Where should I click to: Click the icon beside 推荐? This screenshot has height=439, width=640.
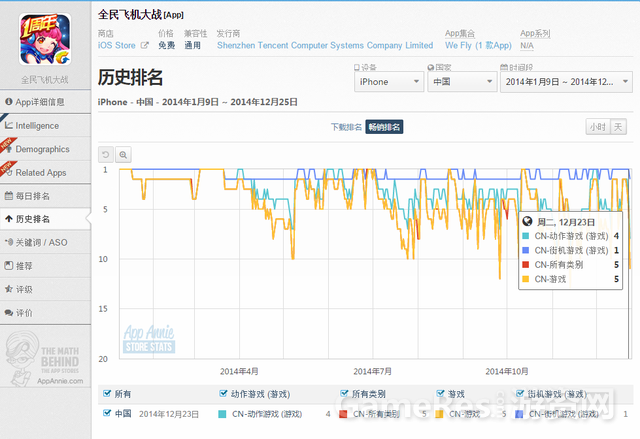pos(9,266)
